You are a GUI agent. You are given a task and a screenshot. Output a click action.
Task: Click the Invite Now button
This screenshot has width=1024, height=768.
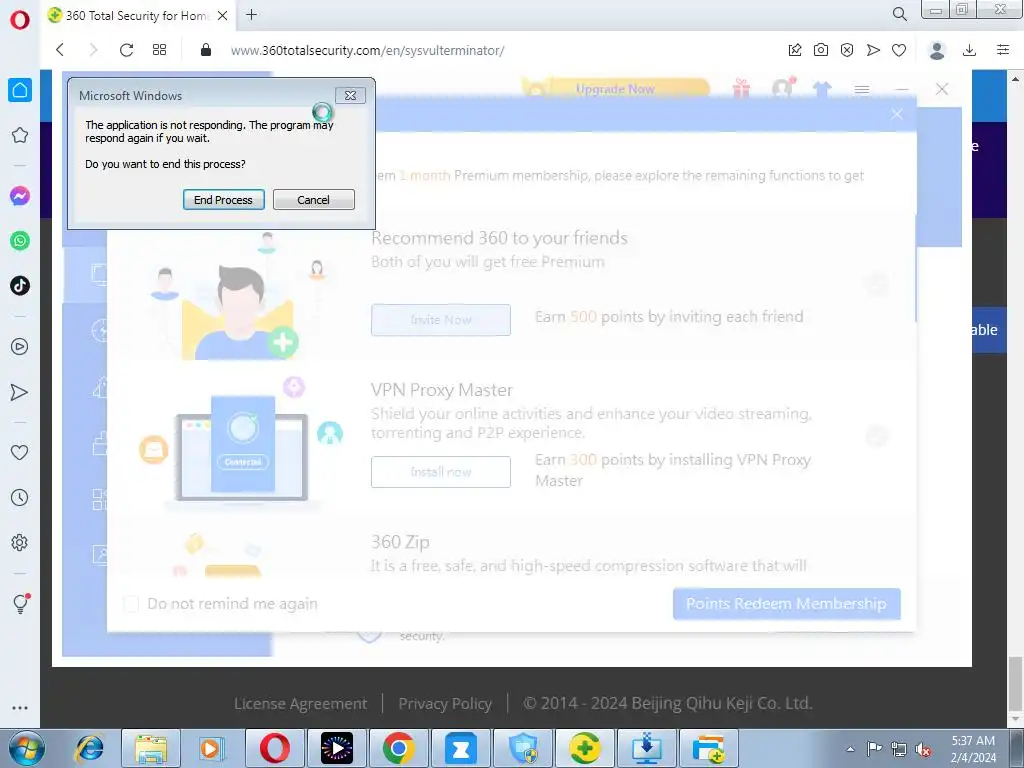tap(441, 320)
